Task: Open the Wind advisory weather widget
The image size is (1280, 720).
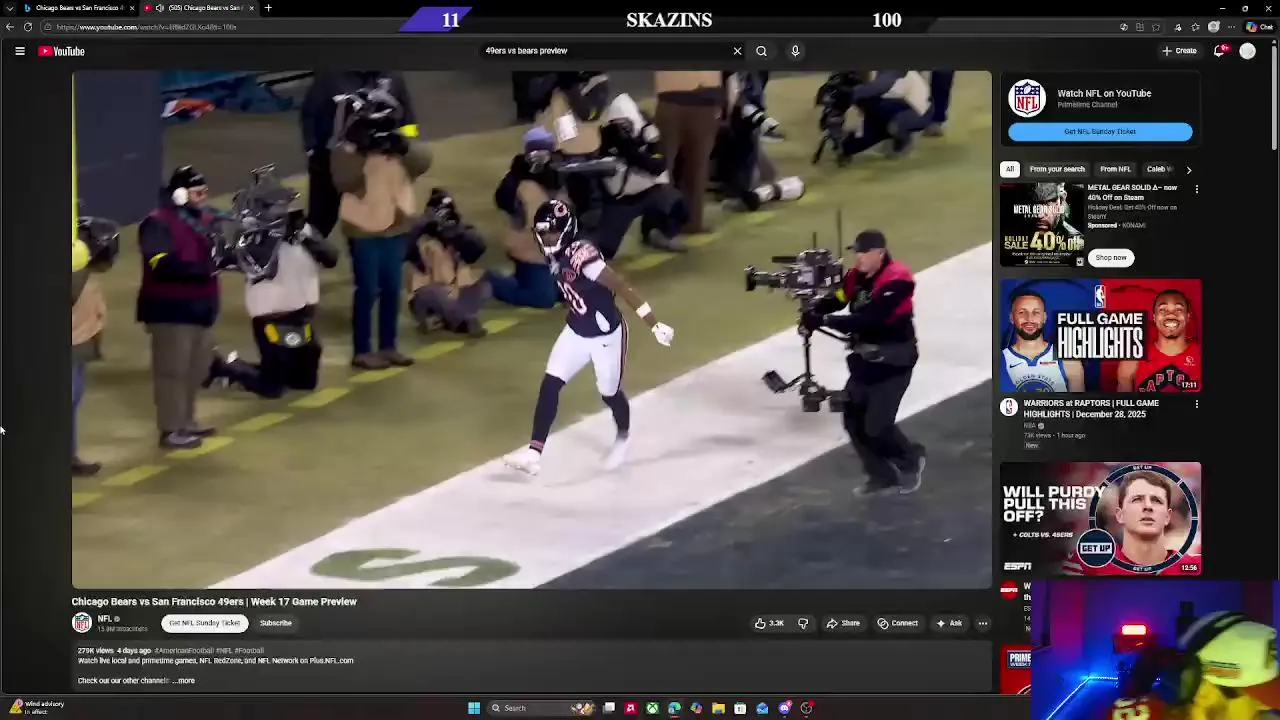Action: pyautogui.click(x=36, y=708)
